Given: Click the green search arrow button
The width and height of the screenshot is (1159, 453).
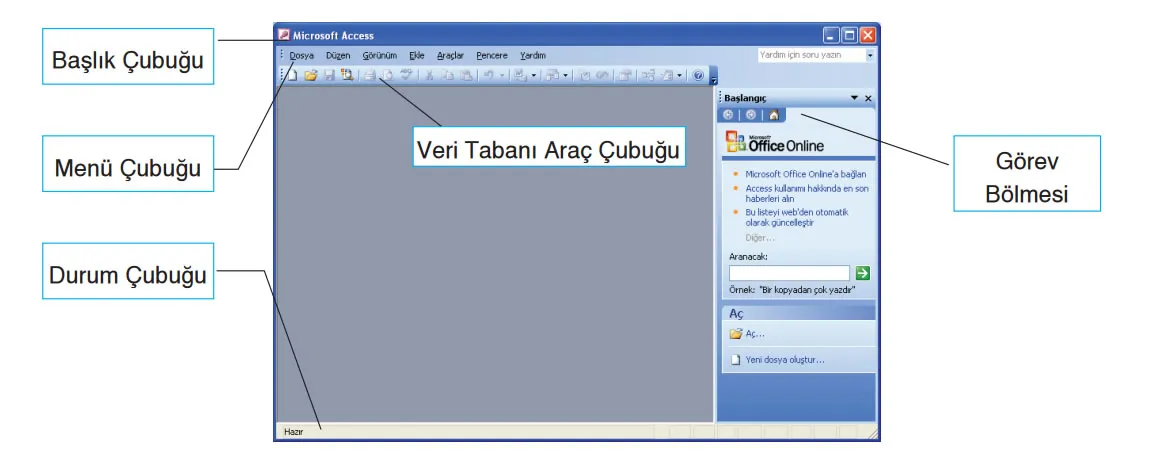Looking at the screenshot, I should coord(863,272).
